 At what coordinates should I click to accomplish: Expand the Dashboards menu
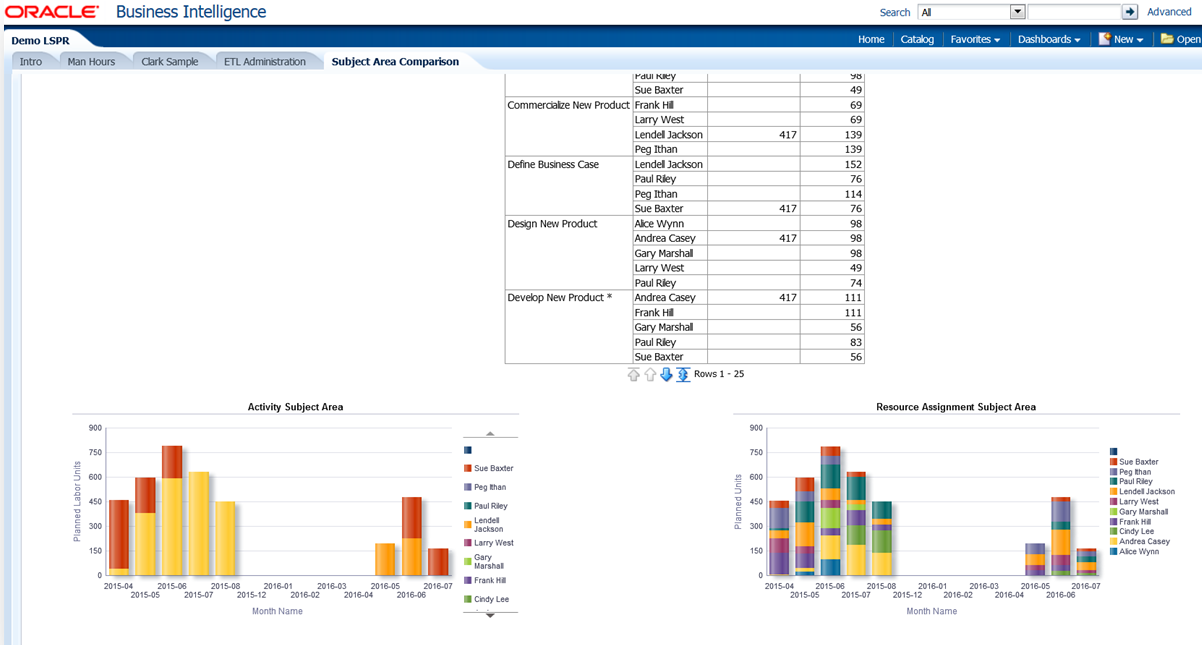click(1049, 39)
